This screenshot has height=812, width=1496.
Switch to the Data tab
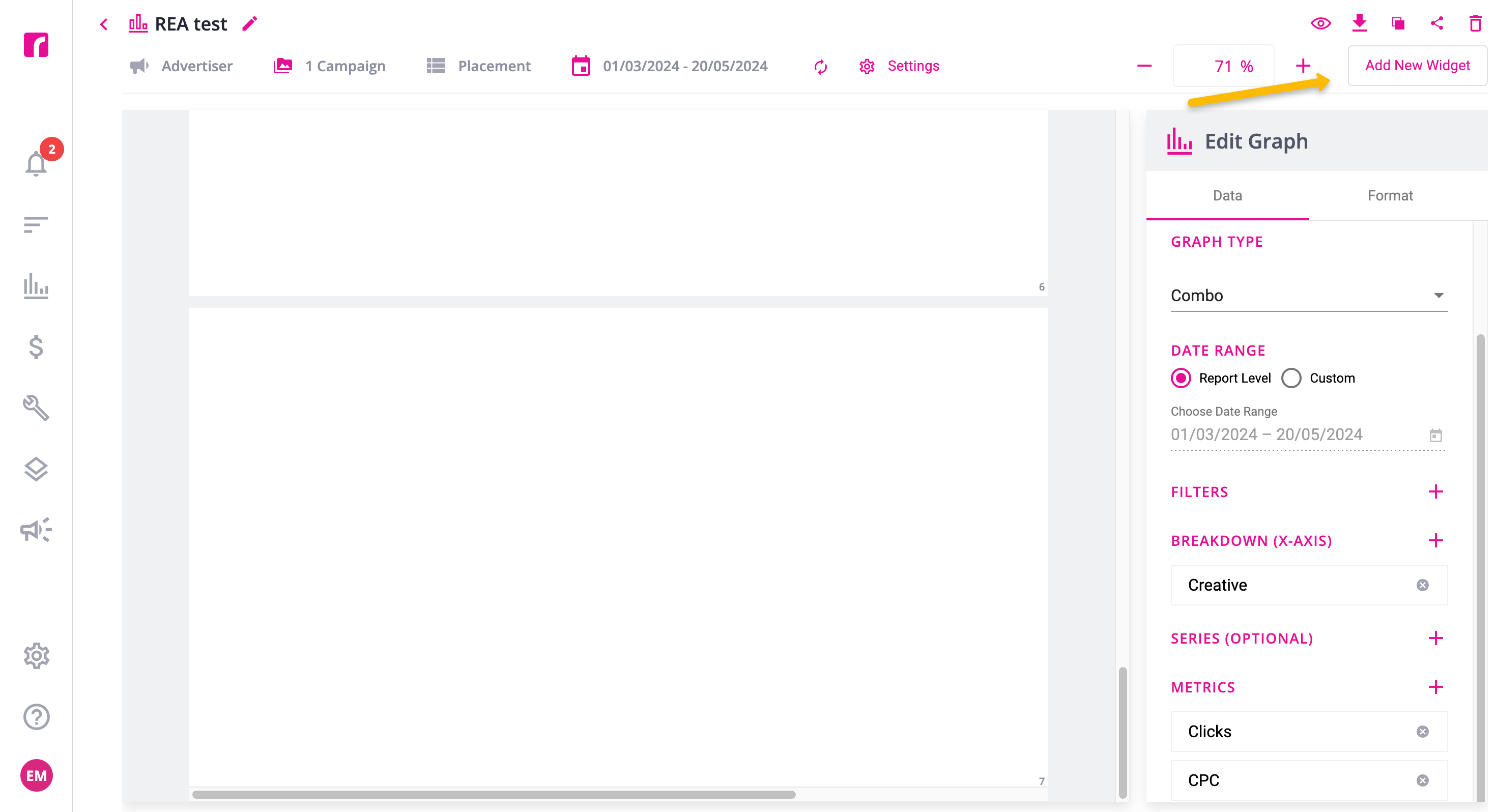[1227, 196]
